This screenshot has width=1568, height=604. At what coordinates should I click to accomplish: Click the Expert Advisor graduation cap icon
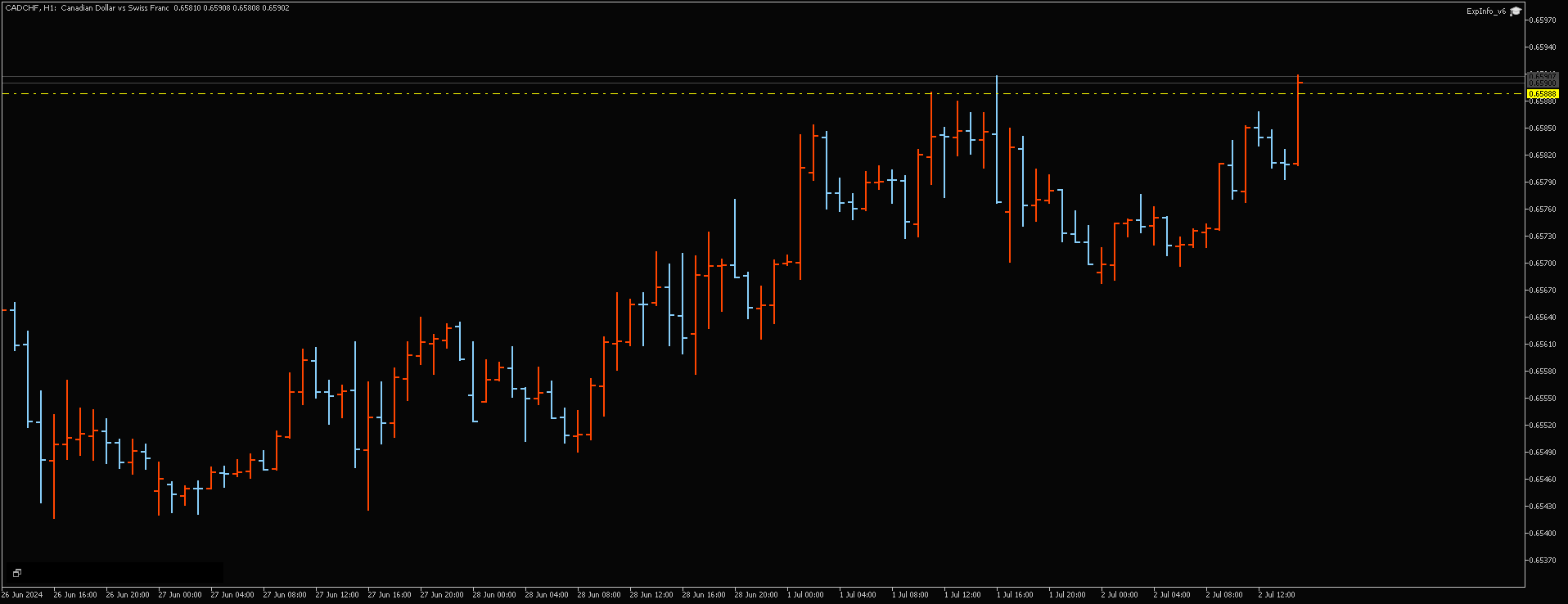(x=1515, y=11)
